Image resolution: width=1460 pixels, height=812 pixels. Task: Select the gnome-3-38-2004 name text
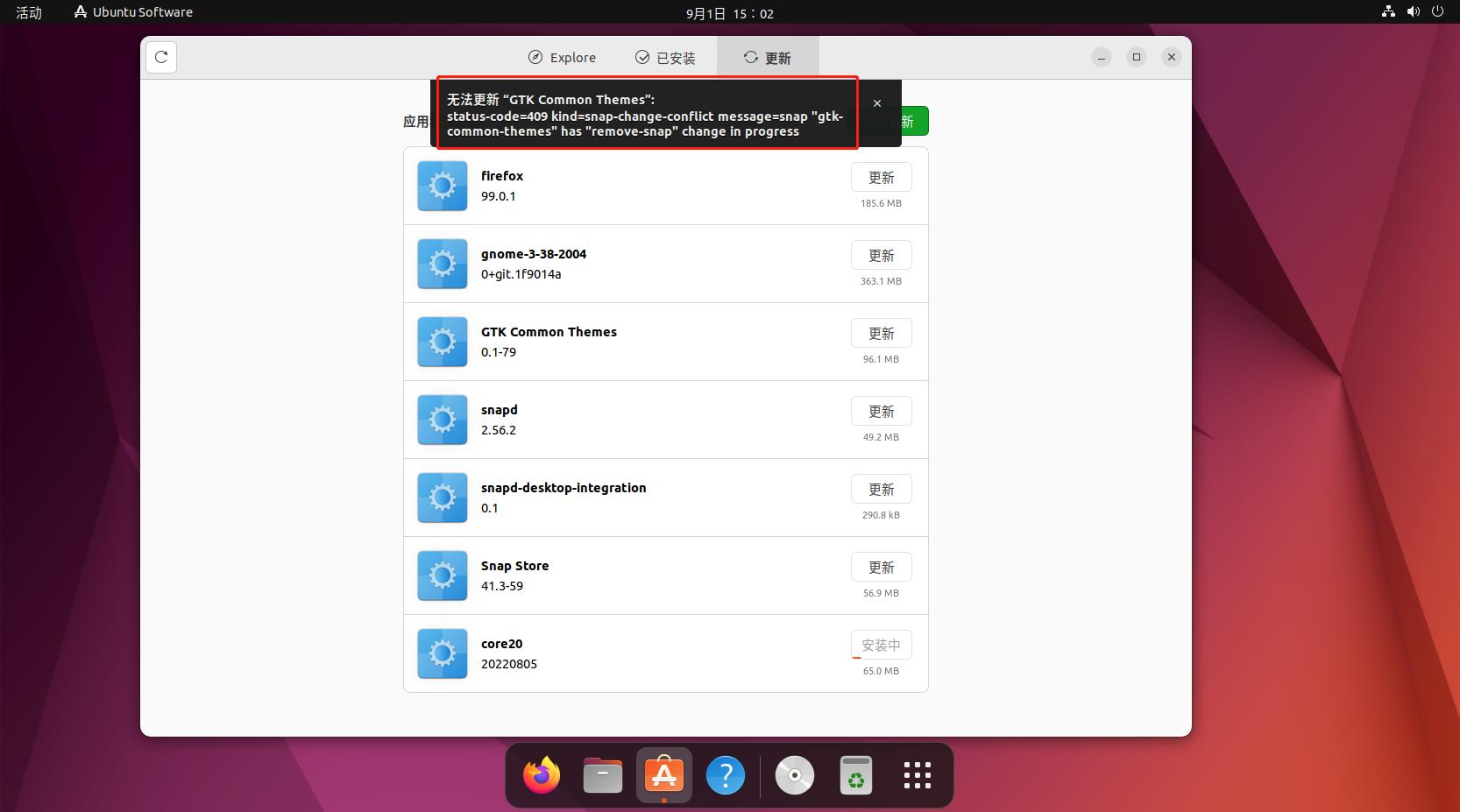point(534,254)
